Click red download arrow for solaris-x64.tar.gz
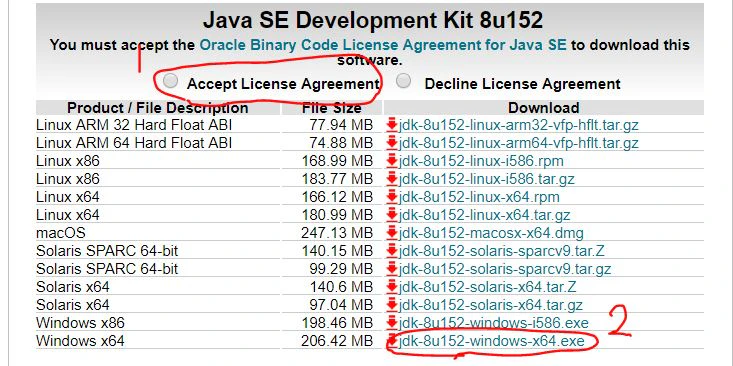Image resolution: width=733 pixels, height=366 pixels. coord(392,305)
